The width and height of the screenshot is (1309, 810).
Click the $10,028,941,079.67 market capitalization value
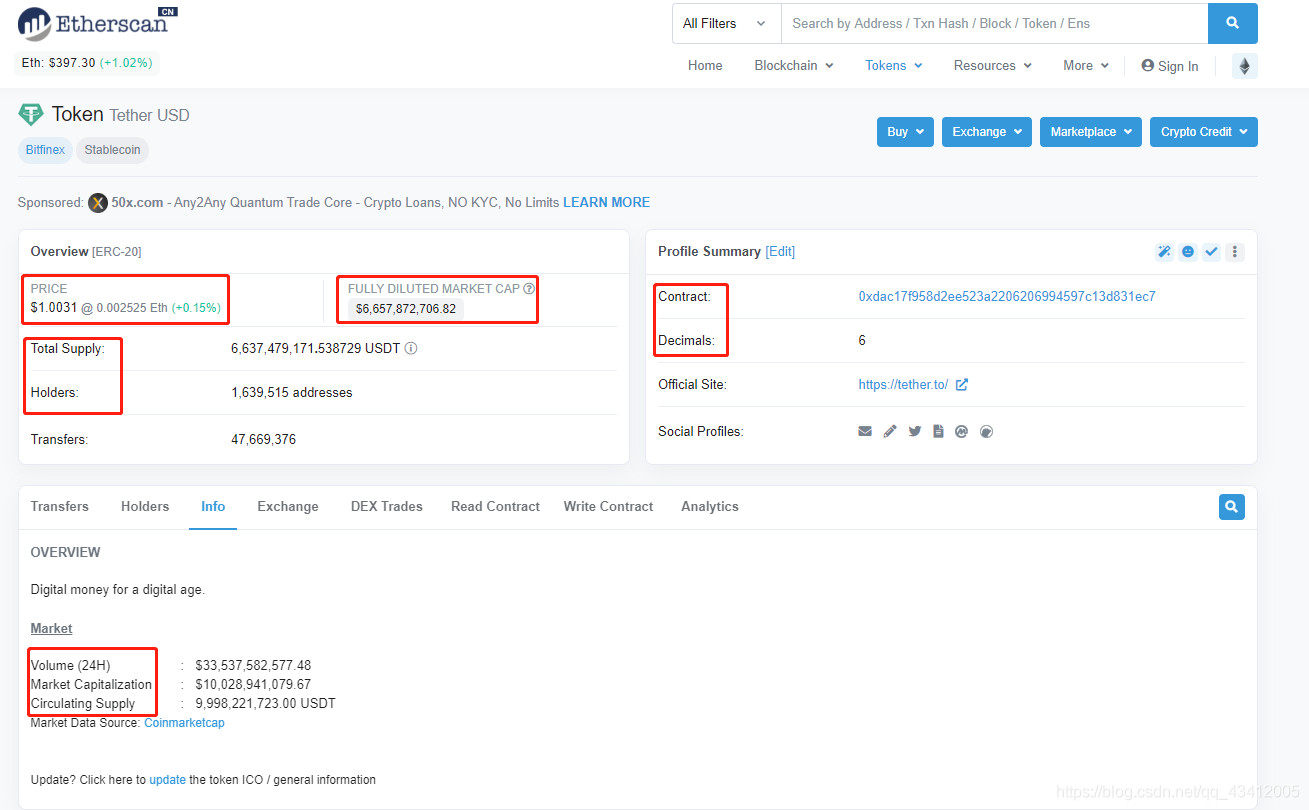click(253, 685)
